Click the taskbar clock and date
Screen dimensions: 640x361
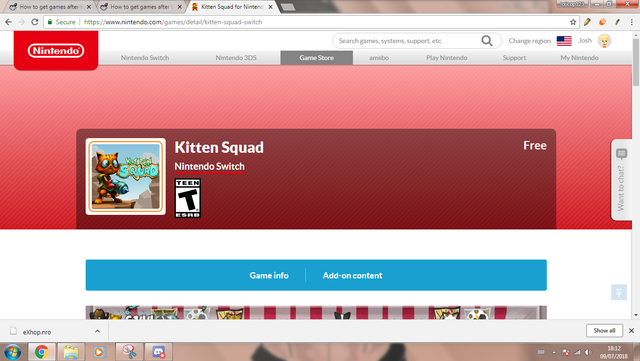click(614, 352)
